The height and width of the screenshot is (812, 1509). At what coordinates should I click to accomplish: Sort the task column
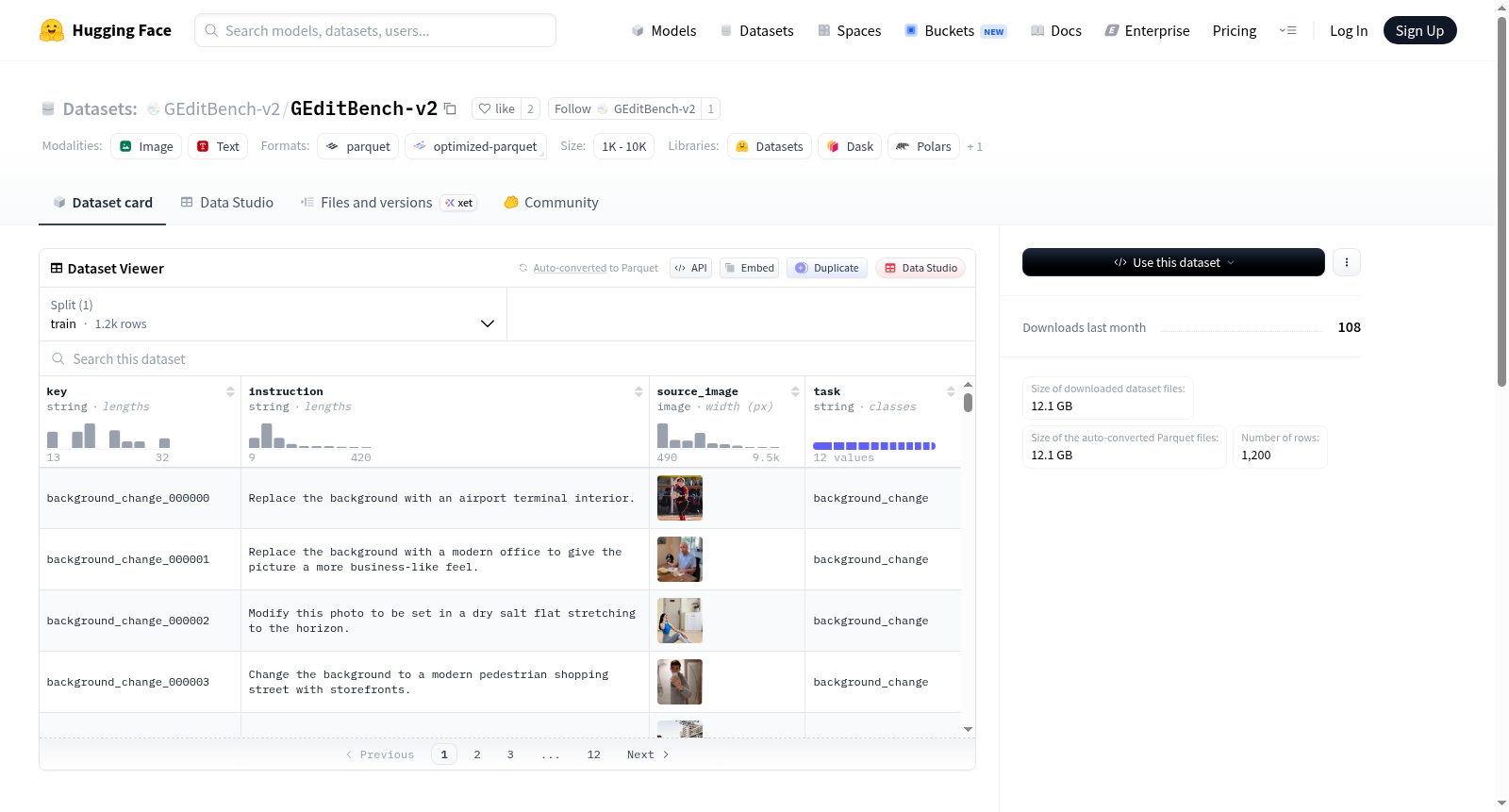pos(951,391)
